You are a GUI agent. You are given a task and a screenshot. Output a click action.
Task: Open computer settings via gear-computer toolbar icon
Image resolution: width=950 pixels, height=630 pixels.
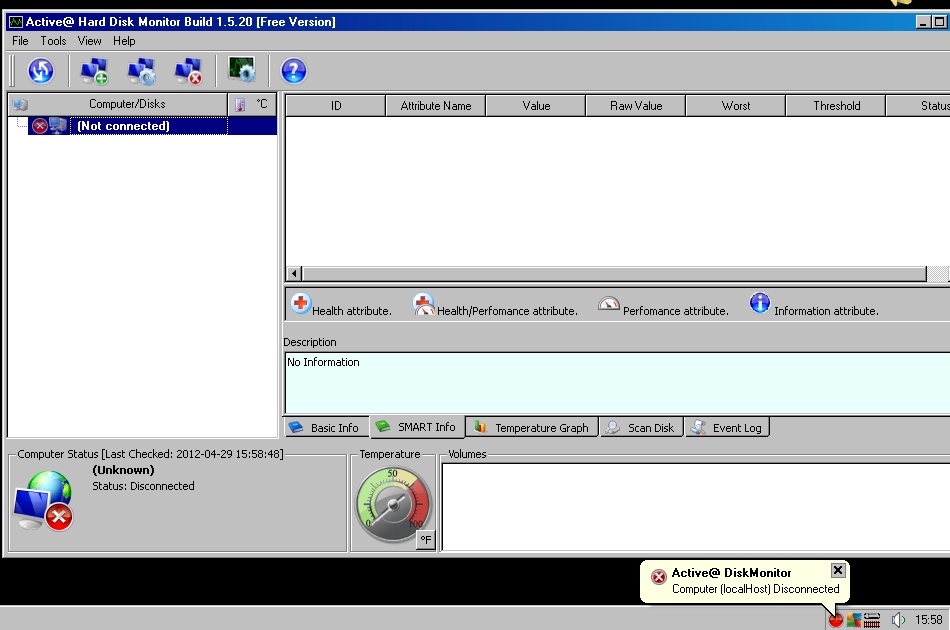click(141, 71)
